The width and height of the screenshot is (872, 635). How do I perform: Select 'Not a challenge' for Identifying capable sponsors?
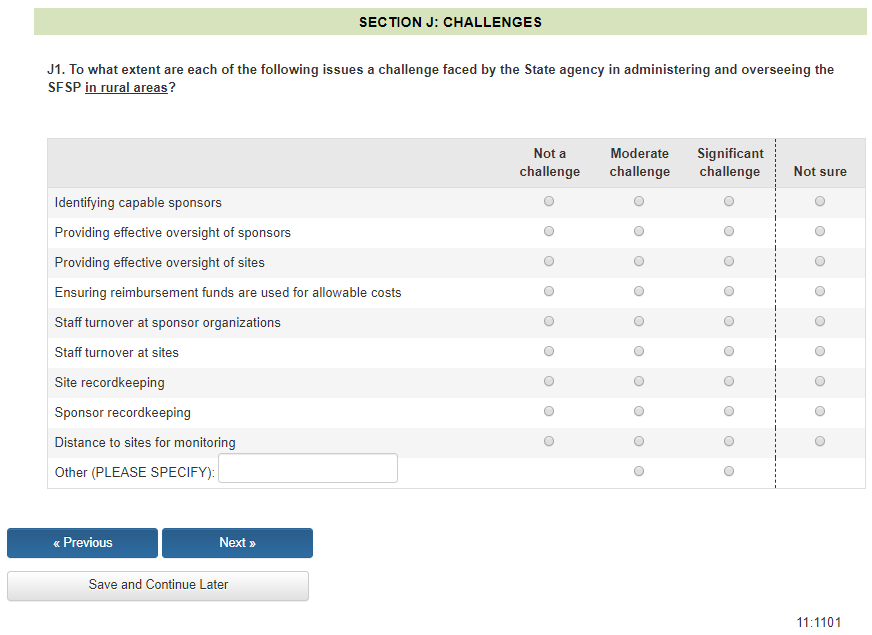tap(549, 202)
